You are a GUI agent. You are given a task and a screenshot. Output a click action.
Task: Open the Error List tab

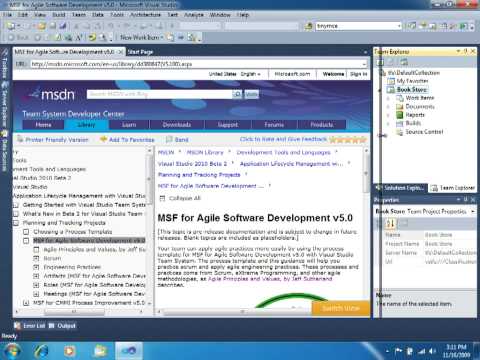(x=30, y=326)
